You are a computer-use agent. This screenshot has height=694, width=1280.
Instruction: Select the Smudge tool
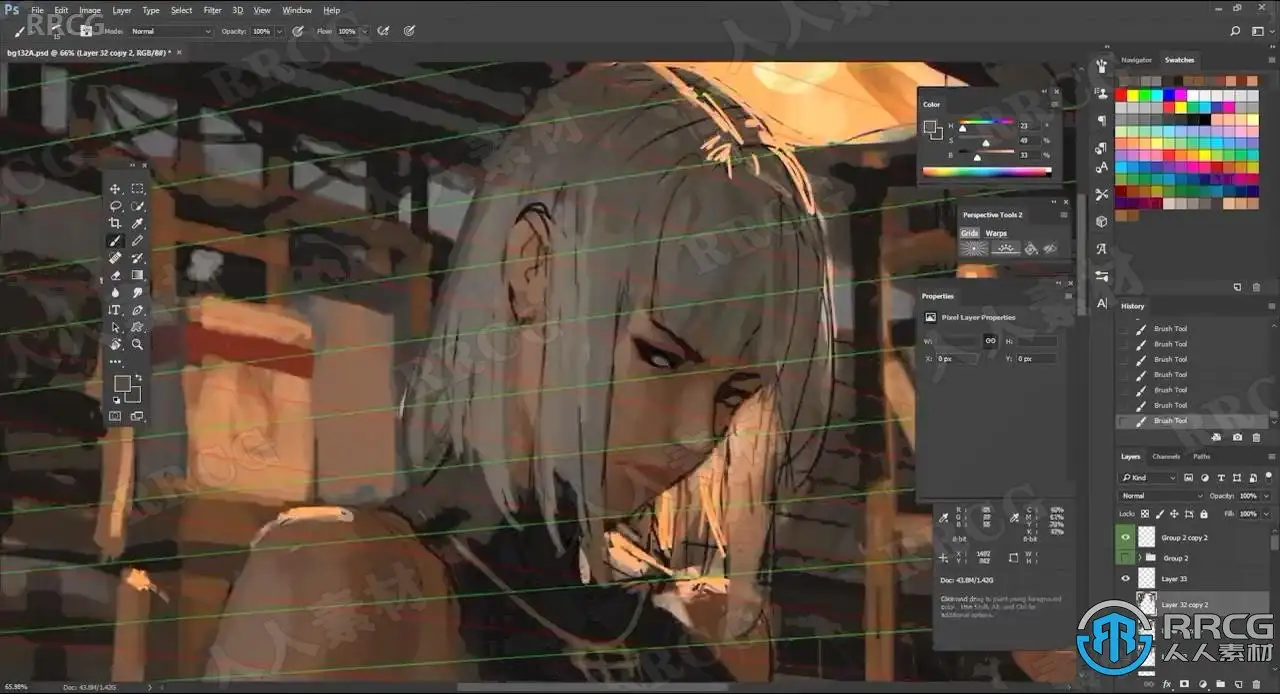coord(138,292)
